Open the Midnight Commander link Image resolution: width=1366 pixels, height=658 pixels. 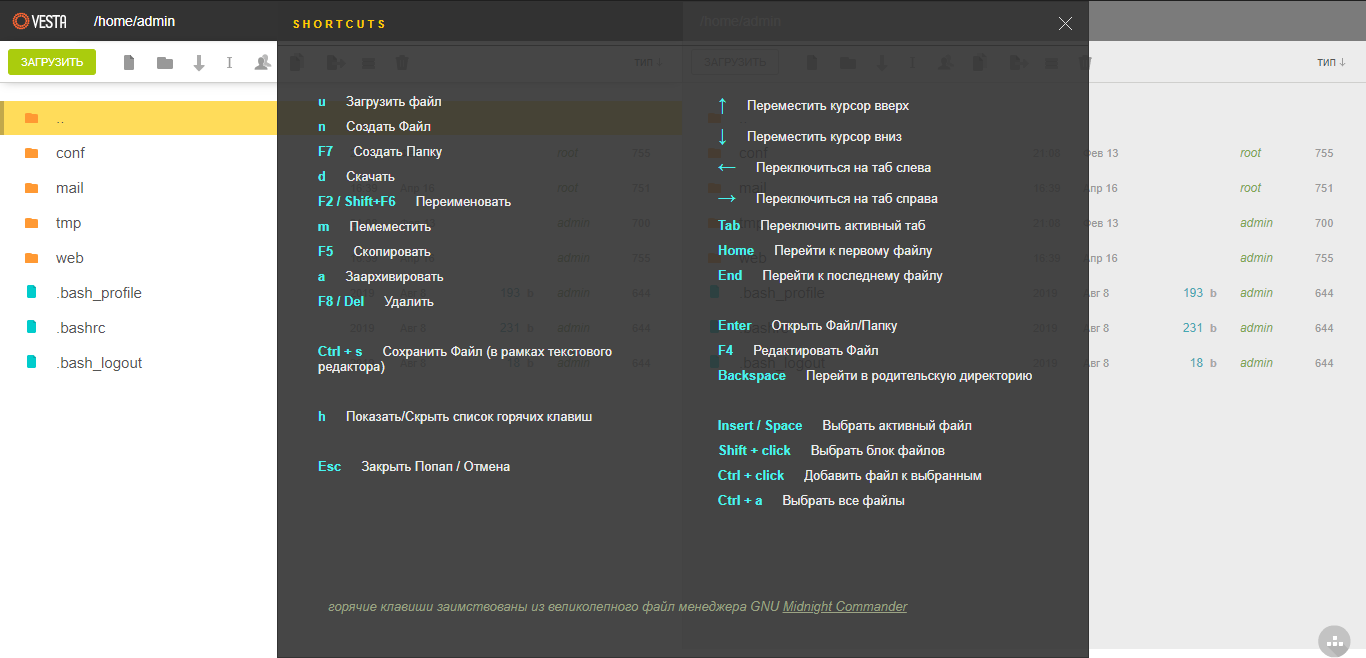point(845,606)
